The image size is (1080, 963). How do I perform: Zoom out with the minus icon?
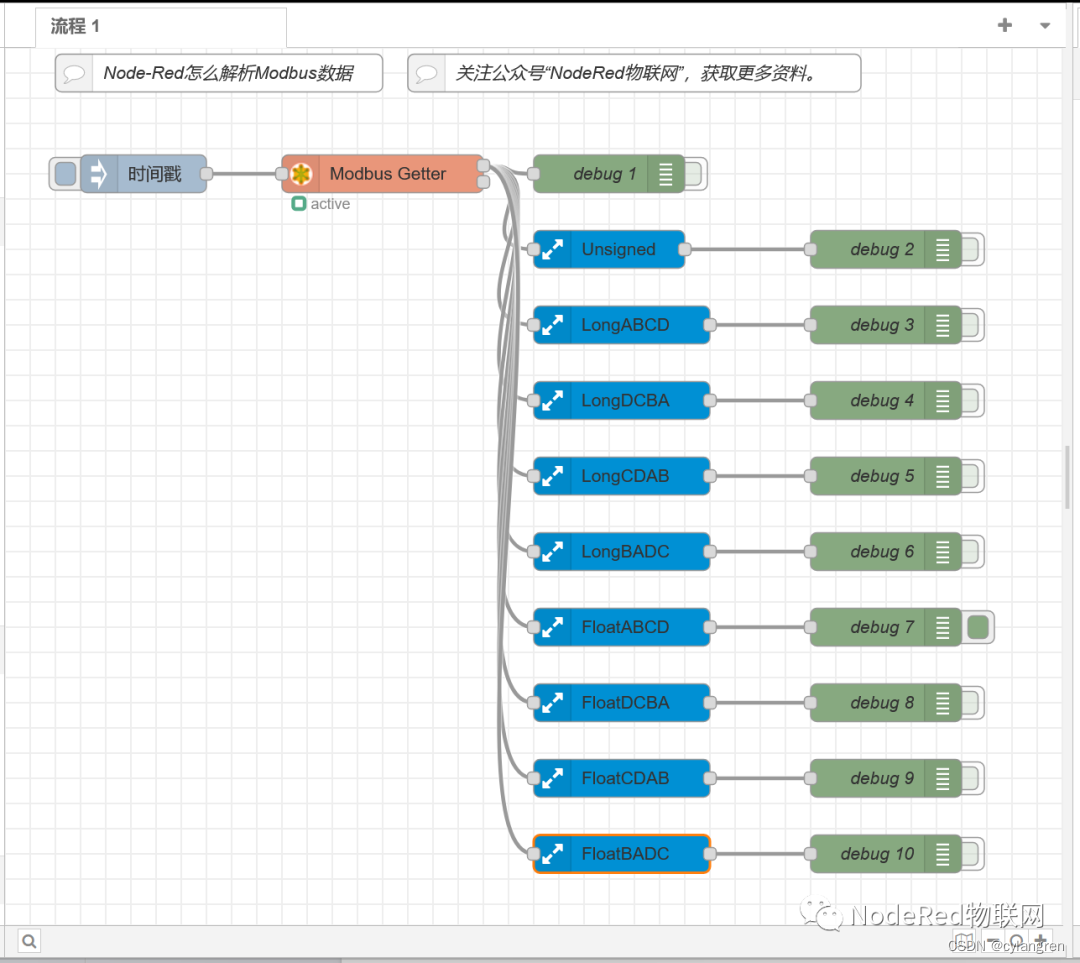tap(992, 940)
